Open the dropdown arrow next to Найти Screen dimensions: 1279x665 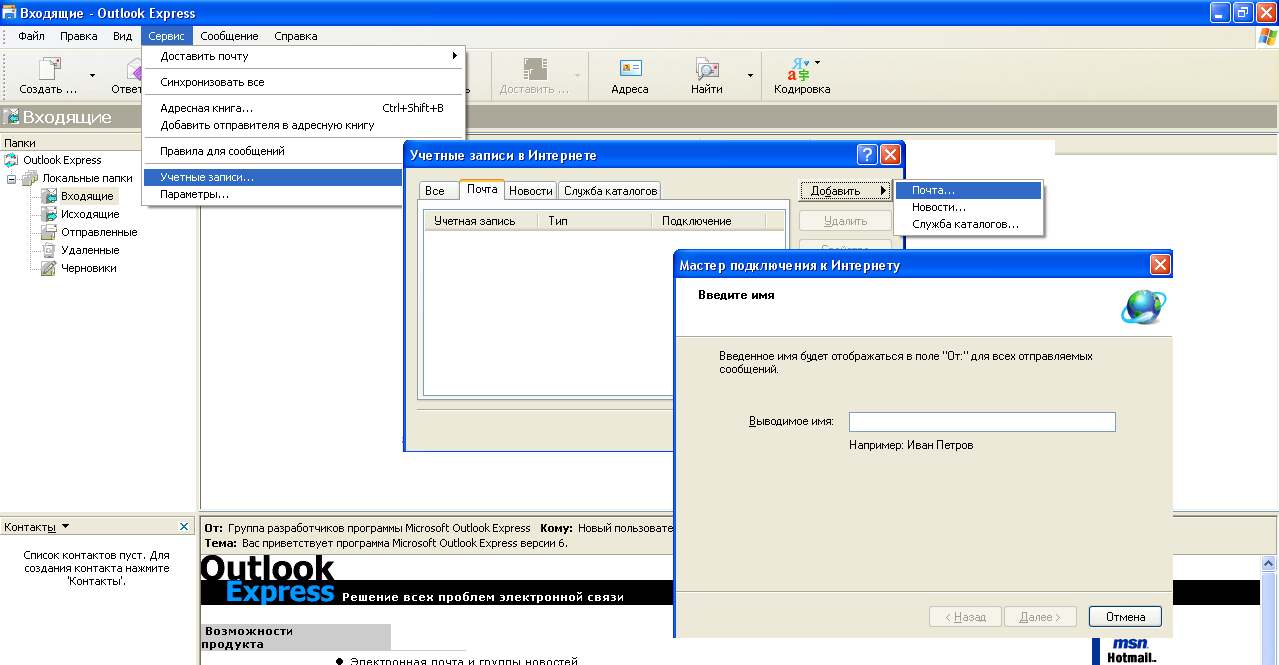click(750, 75)
